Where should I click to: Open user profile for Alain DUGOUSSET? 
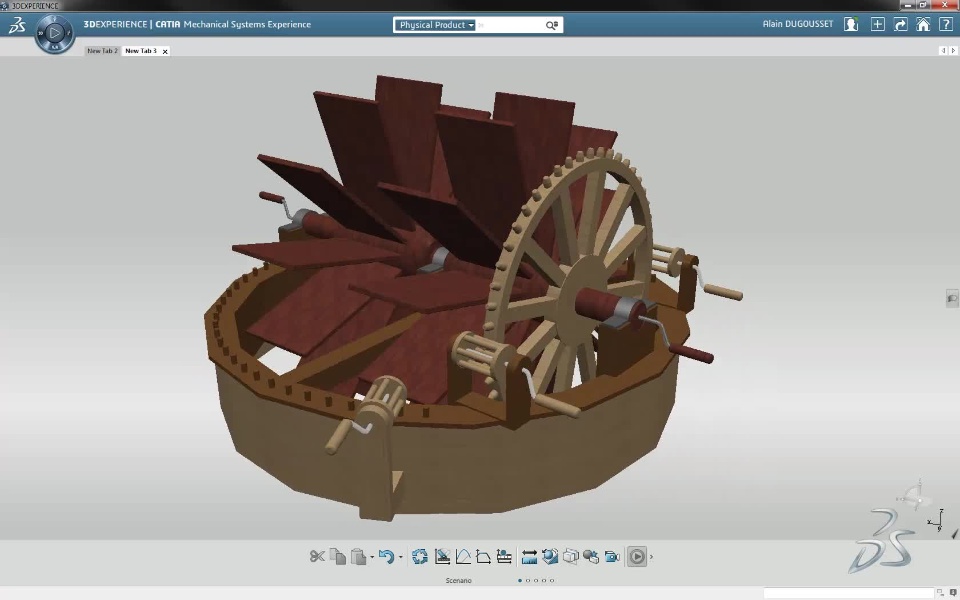point(797,24)
